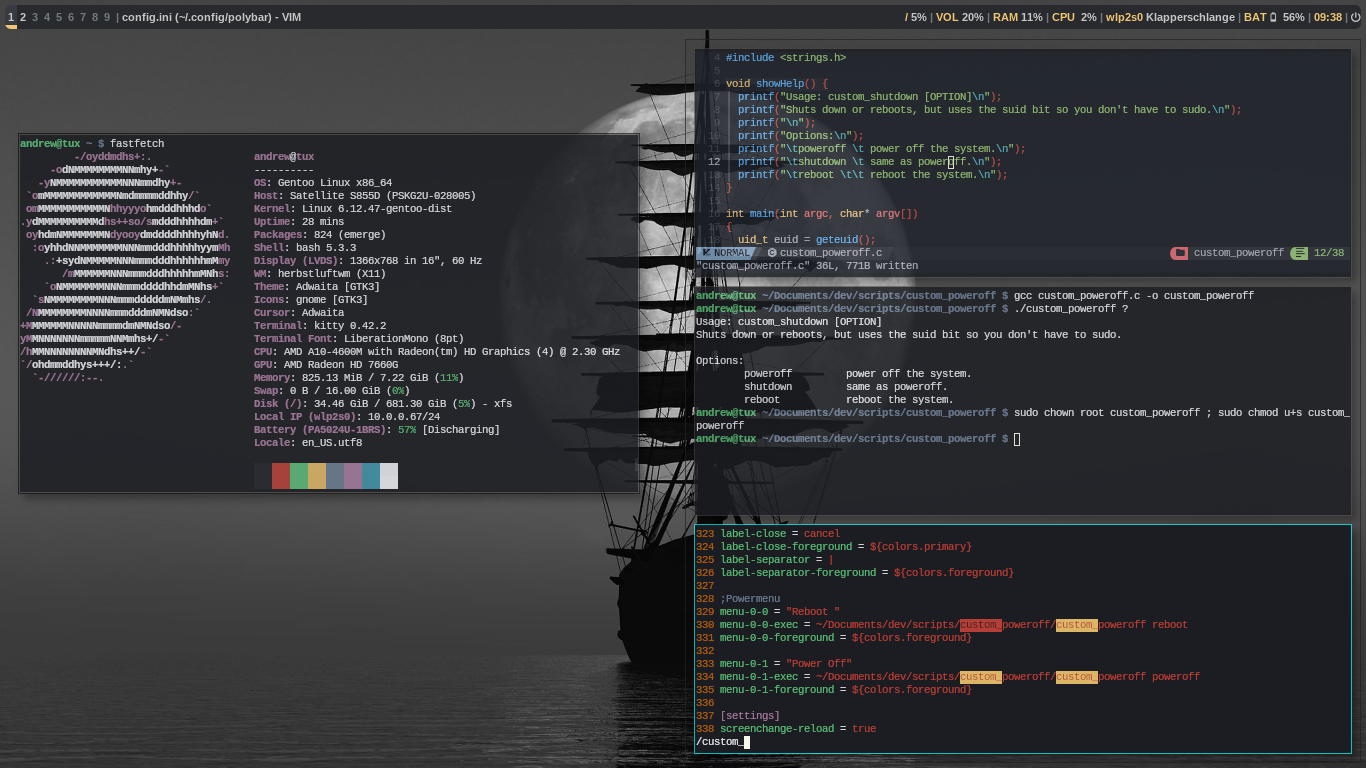1366x768 pixels.
Task: Click the C filetype icon in Vim statusline
Action: click(x=771, y=253)
